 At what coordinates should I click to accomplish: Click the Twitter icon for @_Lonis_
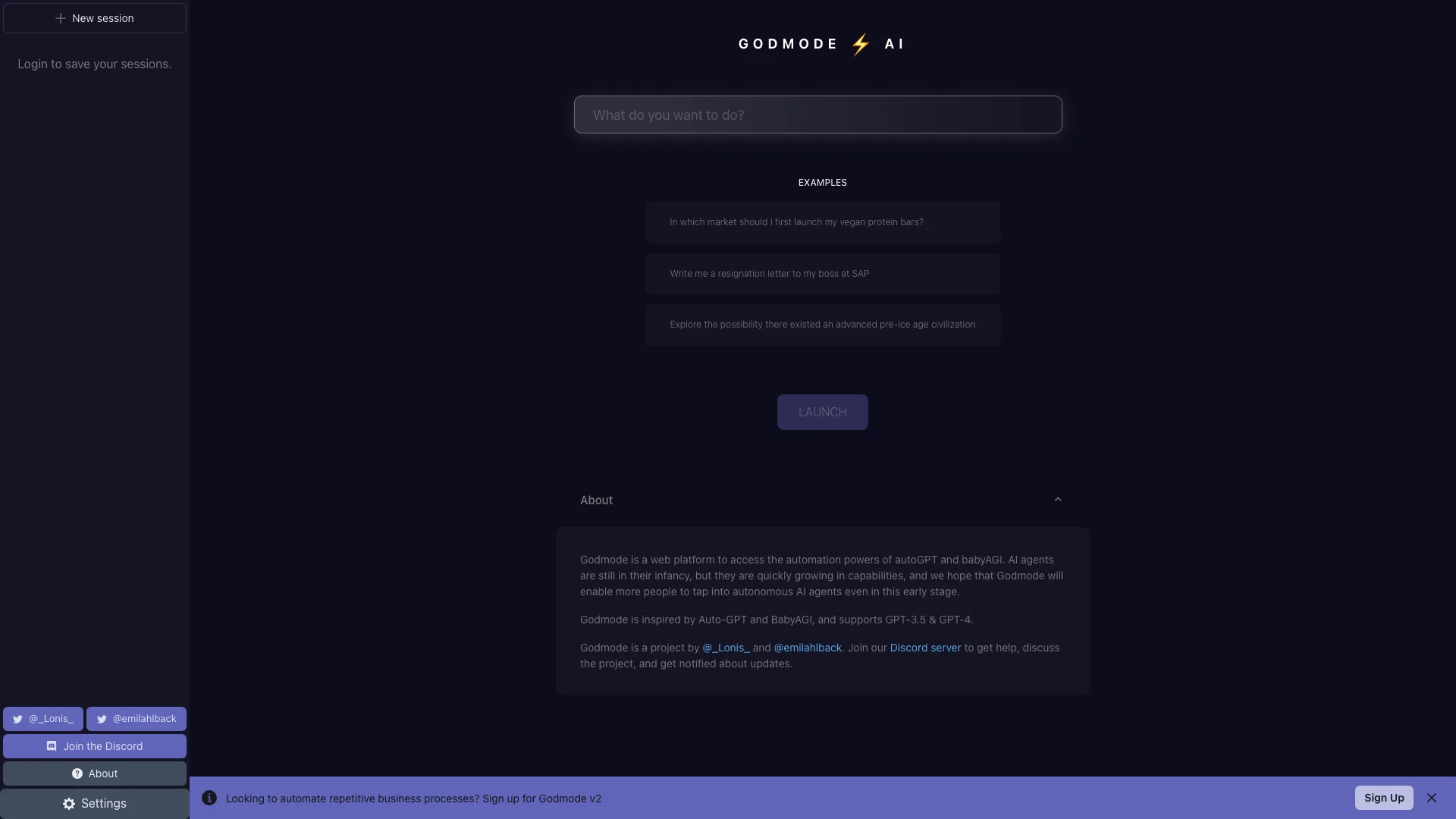18,719
